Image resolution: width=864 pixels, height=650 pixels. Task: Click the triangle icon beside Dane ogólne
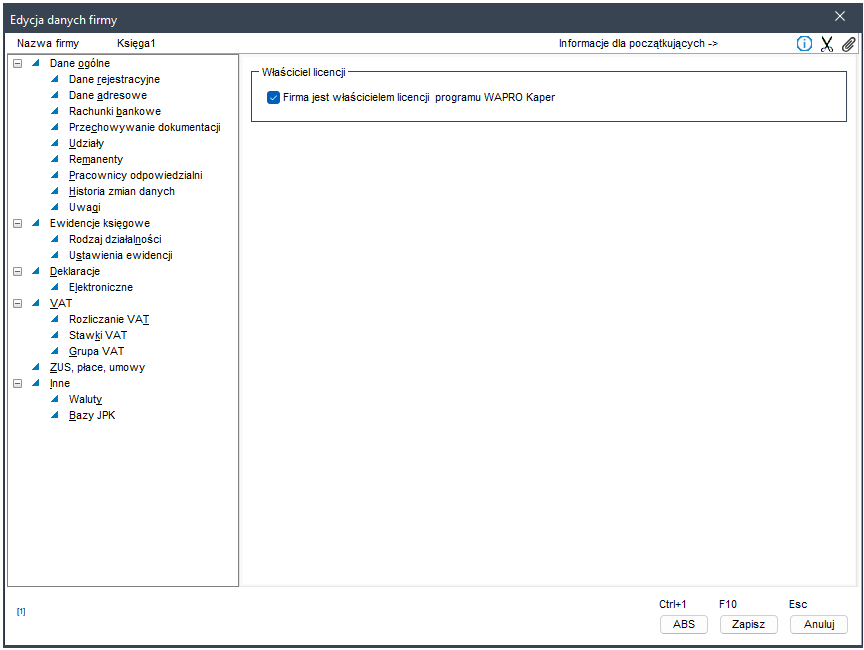[x=37, y=63]
